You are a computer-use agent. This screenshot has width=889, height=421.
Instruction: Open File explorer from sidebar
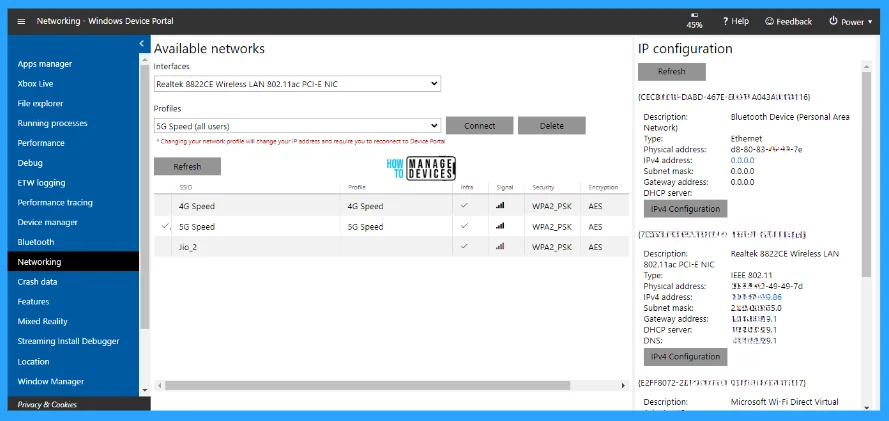(40, 104)
